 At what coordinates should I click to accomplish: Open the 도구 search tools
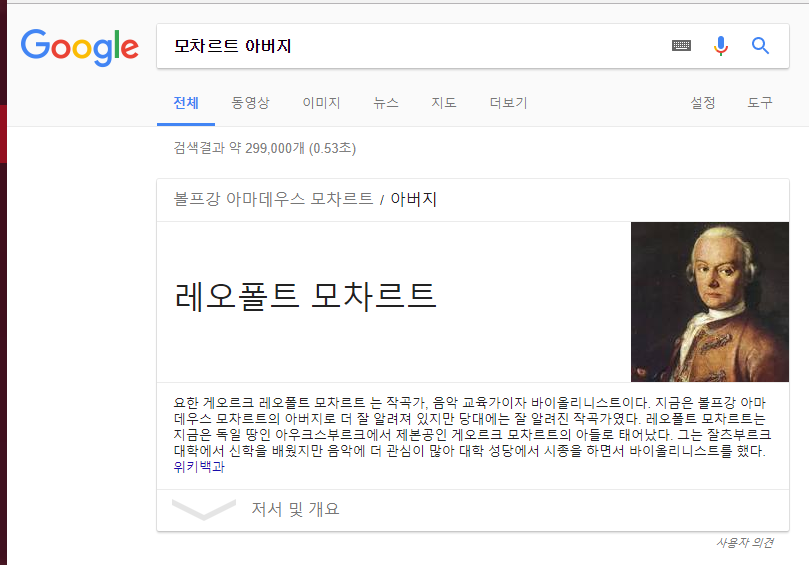[x=760, y=103]
